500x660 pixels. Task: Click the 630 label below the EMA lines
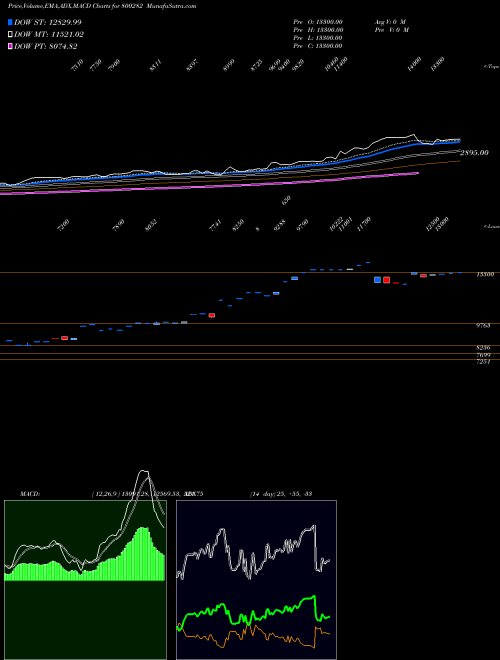click(x=286, y=200)
